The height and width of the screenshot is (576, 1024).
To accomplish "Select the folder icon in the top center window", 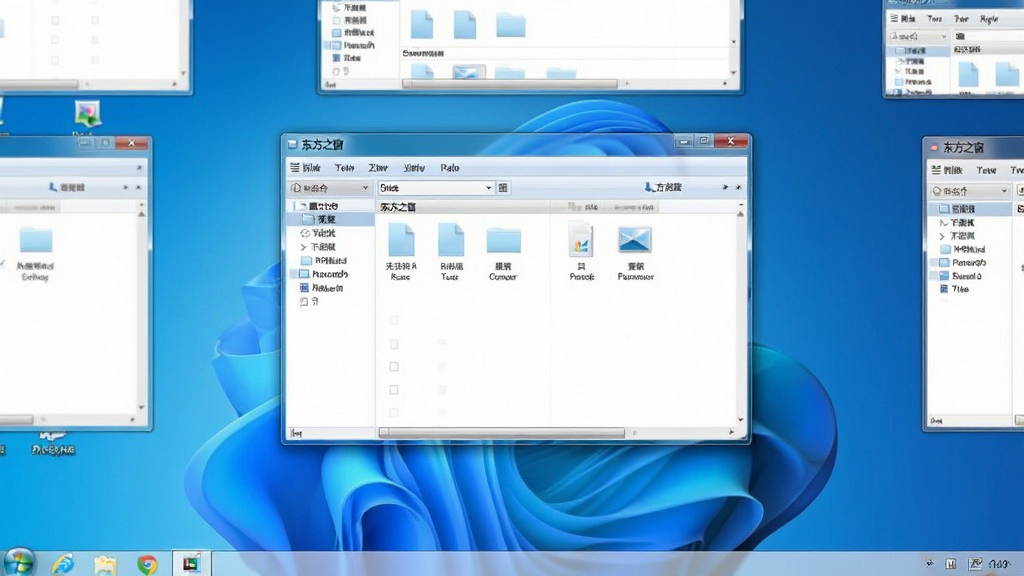I will coord(511,25).
